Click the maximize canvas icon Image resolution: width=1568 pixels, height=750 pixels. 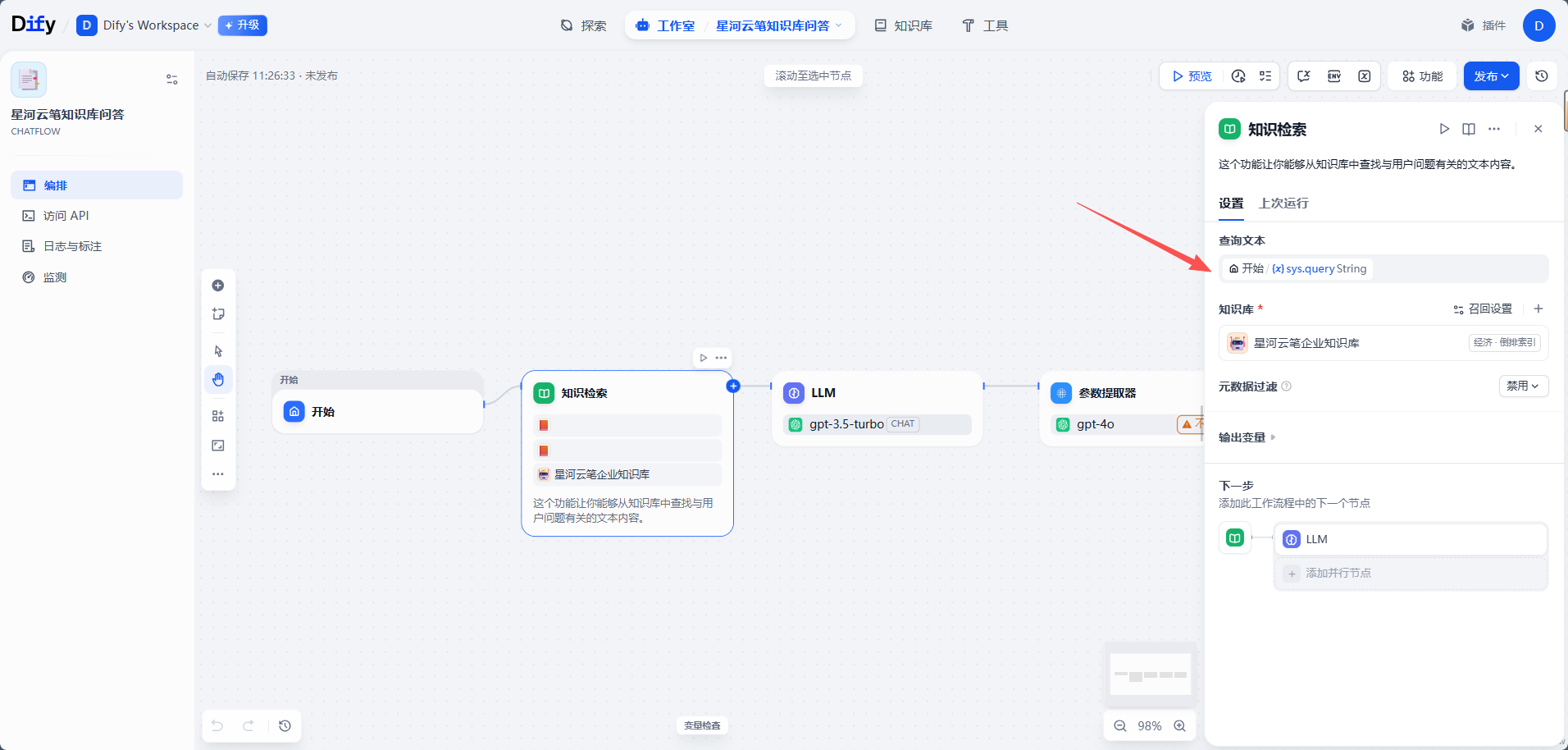(218, 446)
